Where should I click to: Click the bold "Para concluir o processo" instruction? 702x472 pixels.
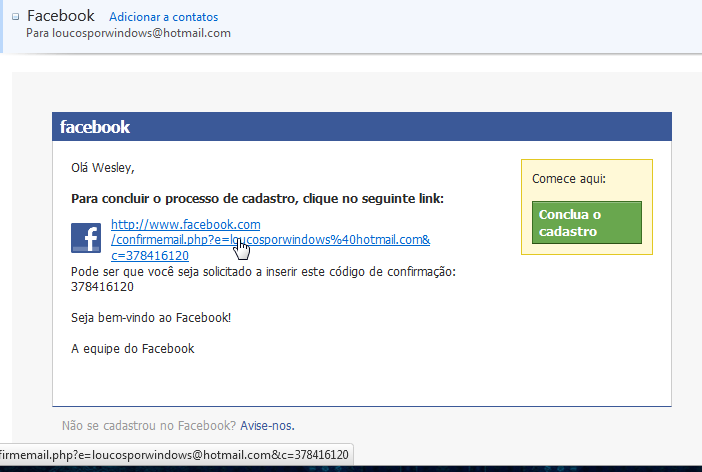coord(257,199)
